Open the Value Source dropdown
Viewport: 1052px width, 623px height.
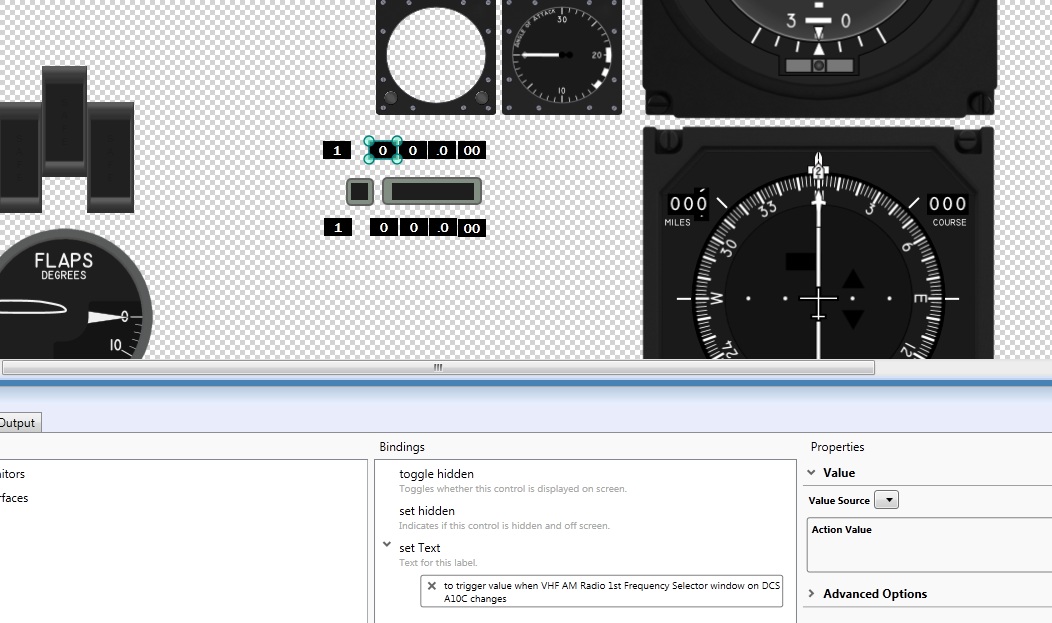click(x=886, y=500)
